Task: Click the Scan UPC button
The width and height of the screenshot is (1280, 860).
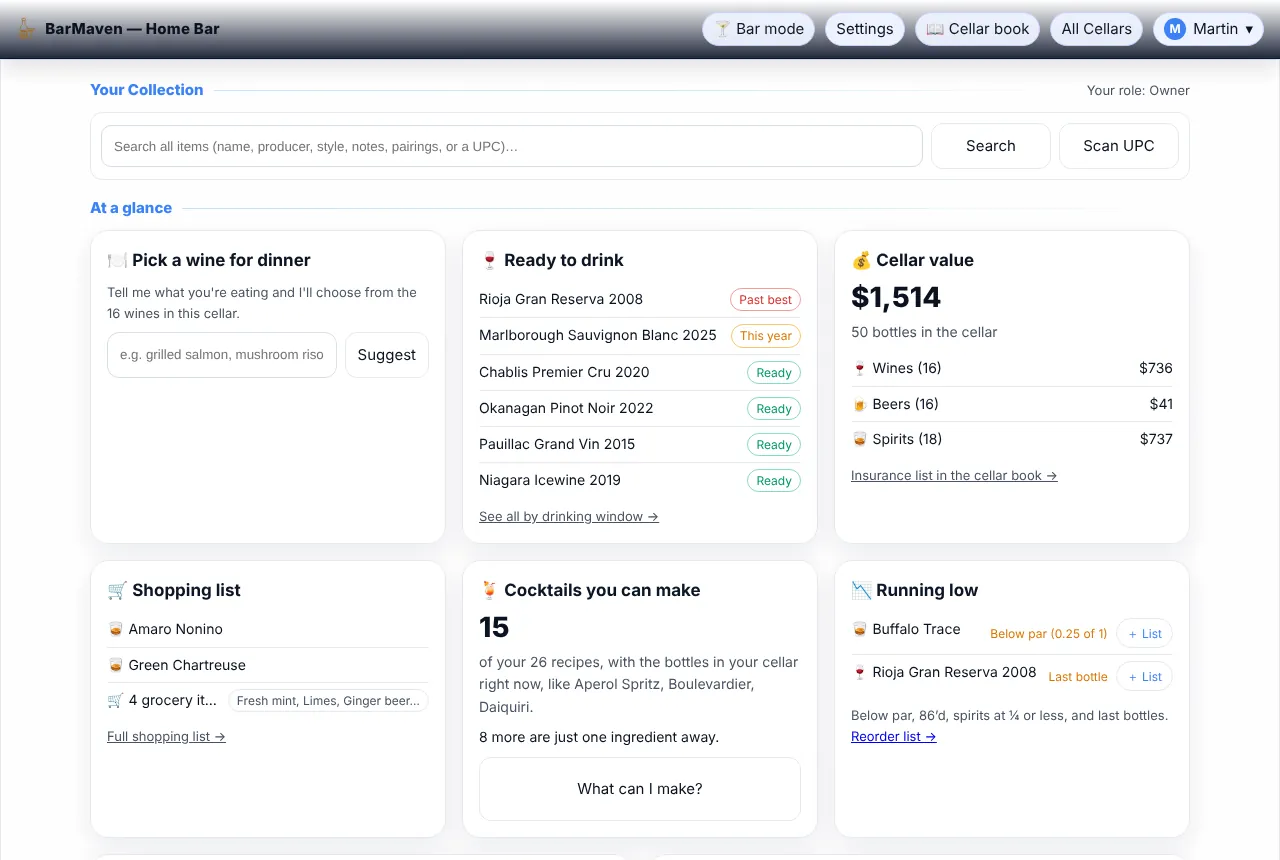Action: coord(1119,146)
